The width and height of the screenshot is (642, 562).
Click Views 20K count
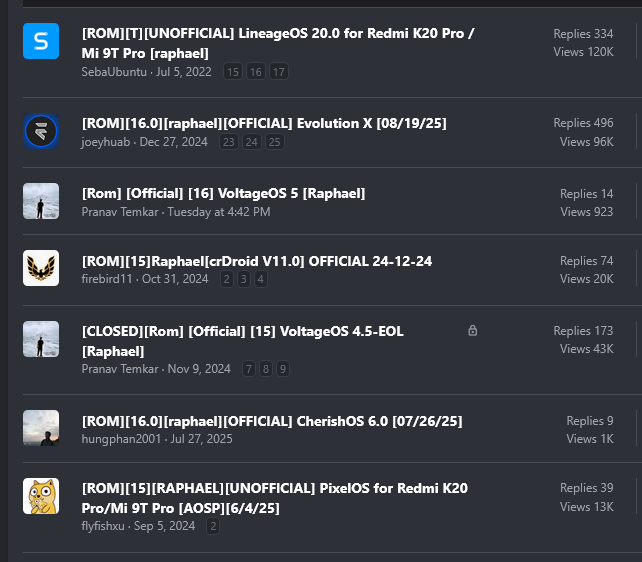coord(586,279)
